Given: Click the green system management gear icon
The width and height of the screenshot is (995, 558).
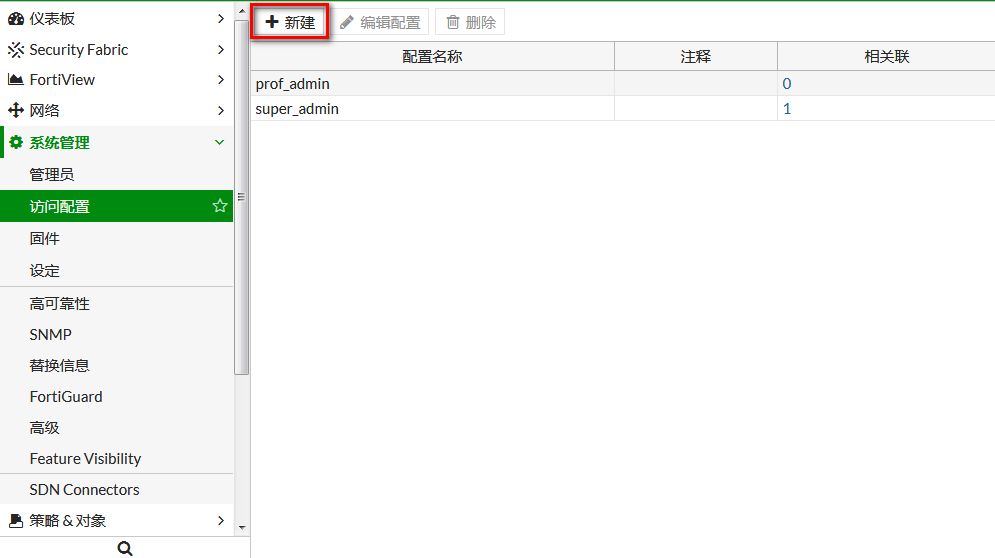Looking at the screenshot, I should click(16, 143).
